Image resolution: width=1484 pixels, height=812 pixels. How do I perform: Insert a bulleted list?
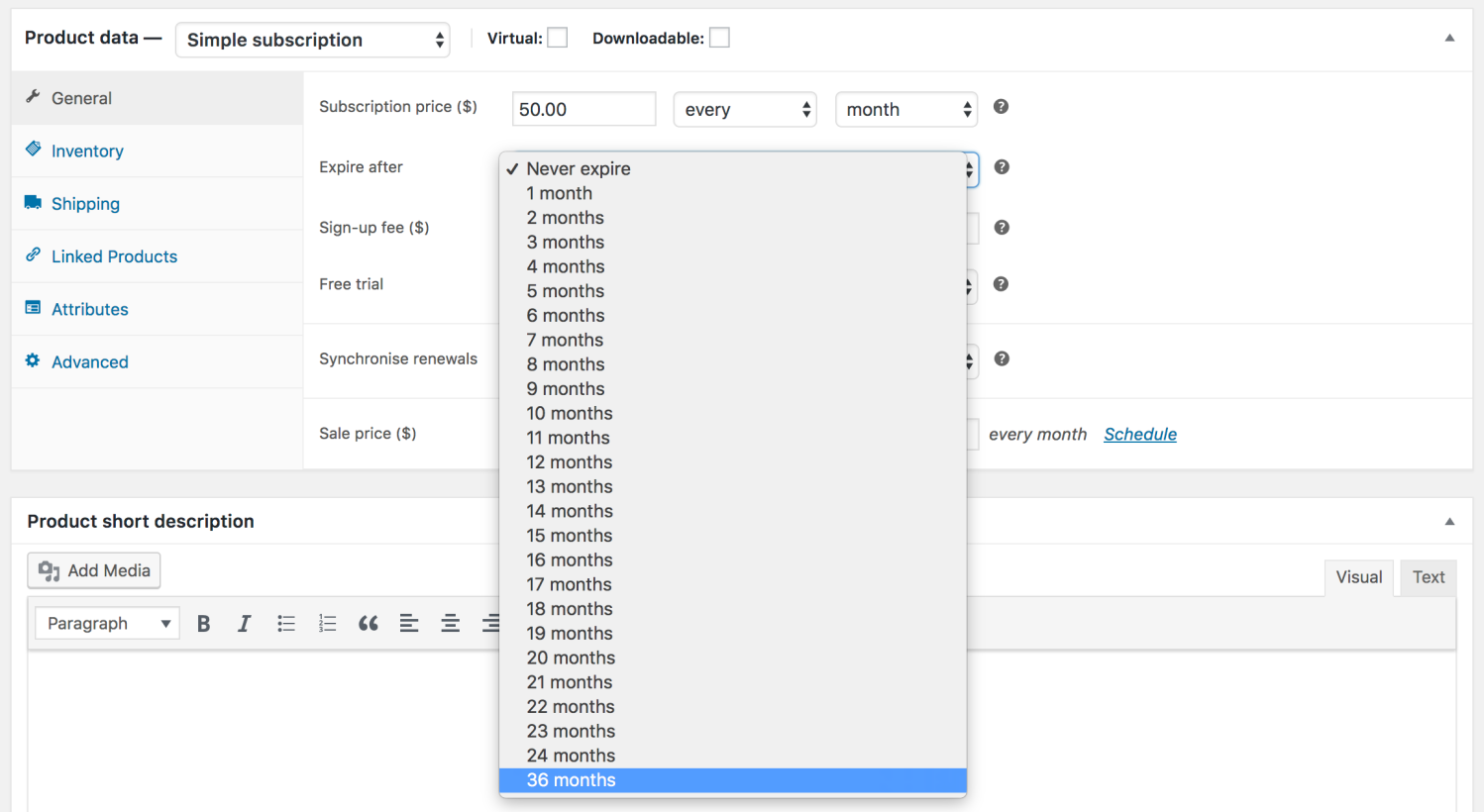click(x=285, y=623)
